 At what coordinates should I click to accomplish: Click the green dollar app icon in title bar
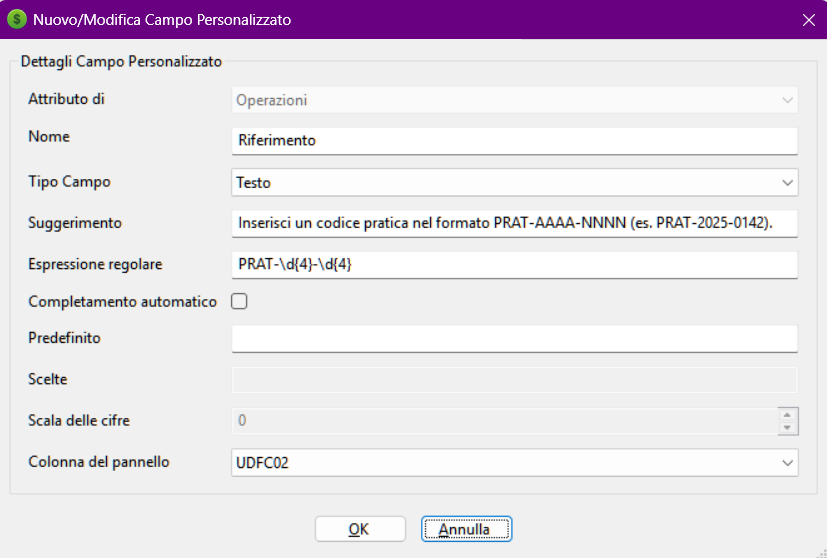click(17, 19)
